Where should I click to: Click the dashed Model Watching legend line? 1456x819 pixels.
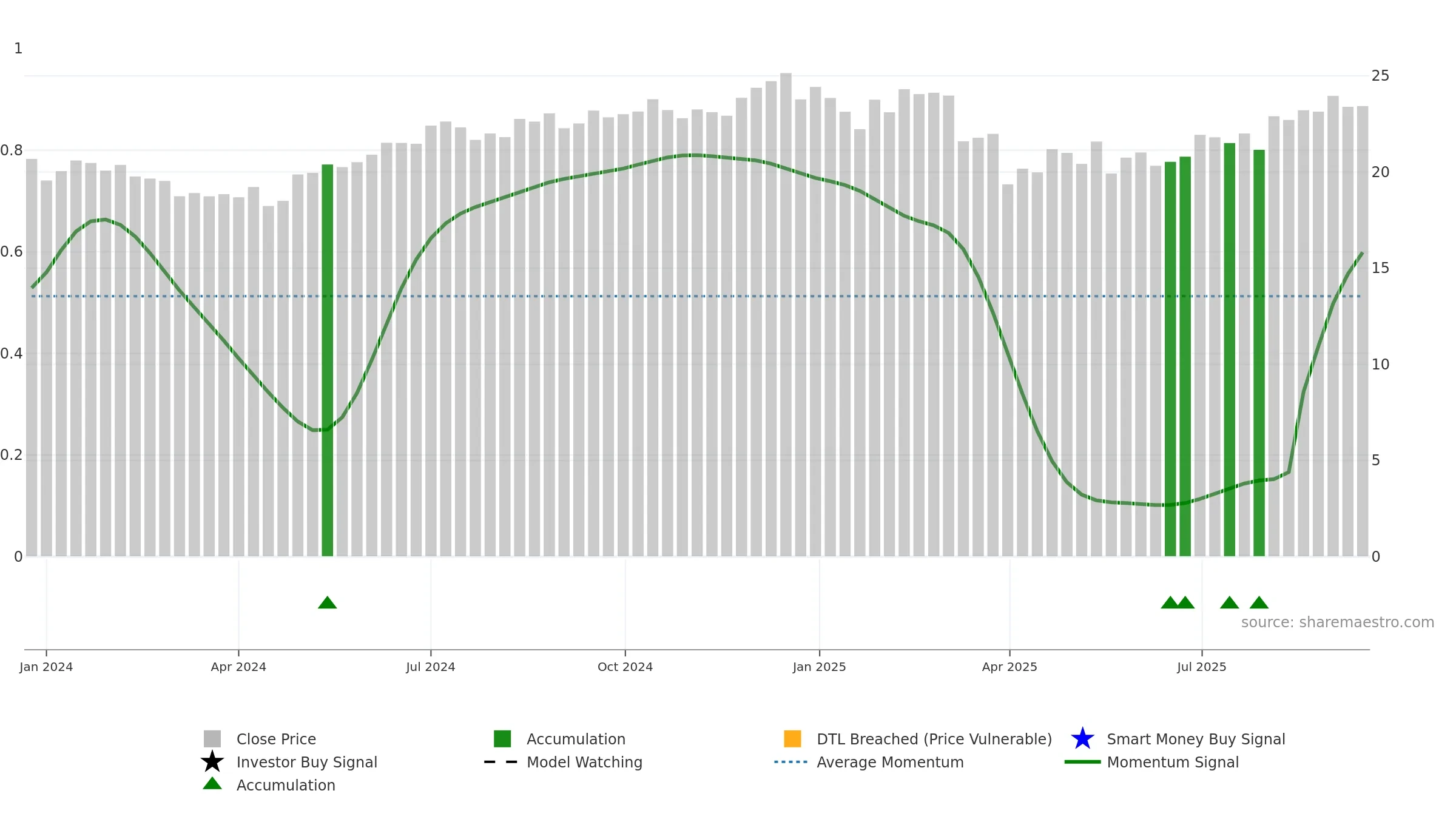pos(501,762)
